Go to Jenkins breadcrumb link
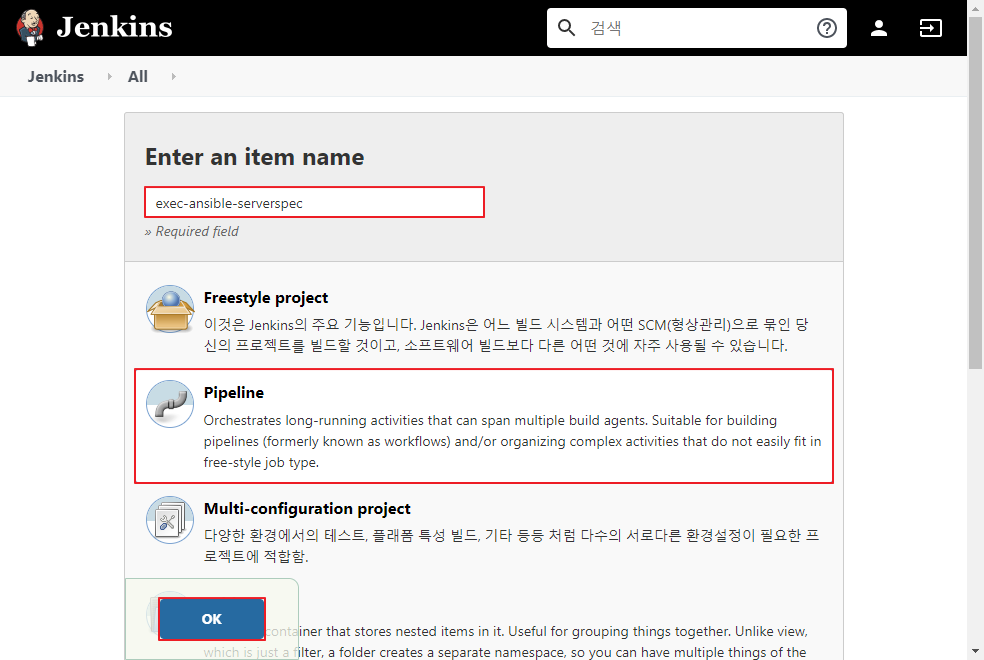This screenshot has height=660, width=984. point(55,77)
